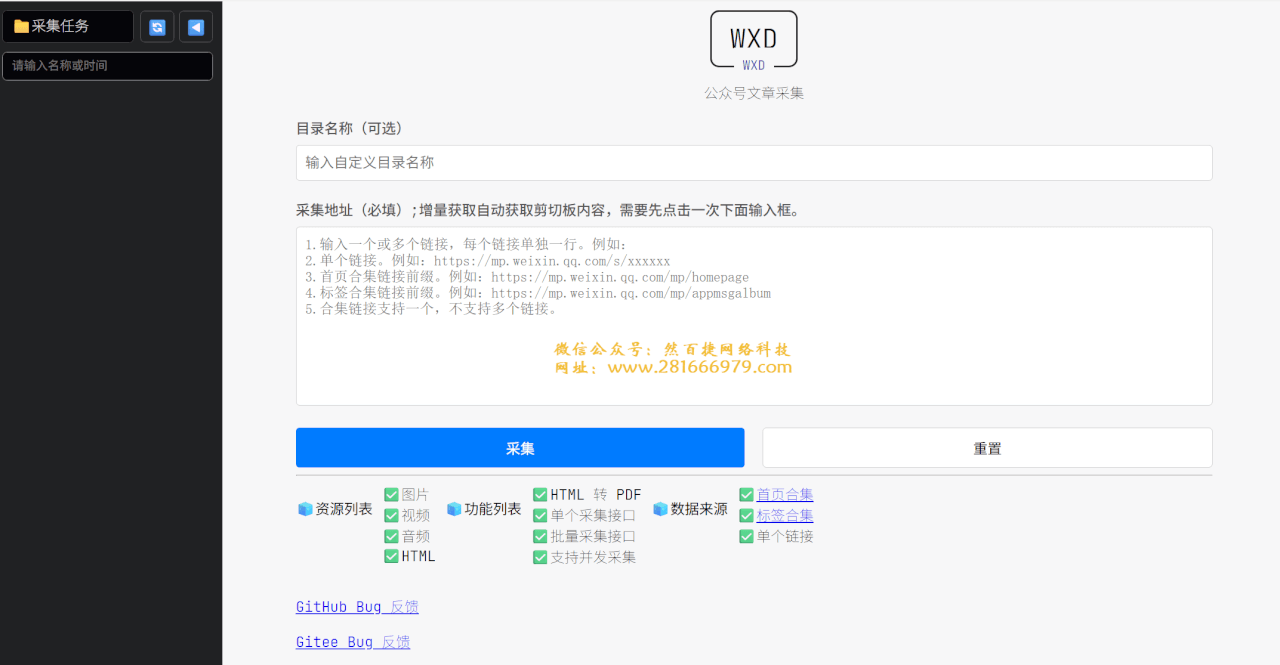
Task: Click the cube icon next to 功能列表
Action: point(456,508)
